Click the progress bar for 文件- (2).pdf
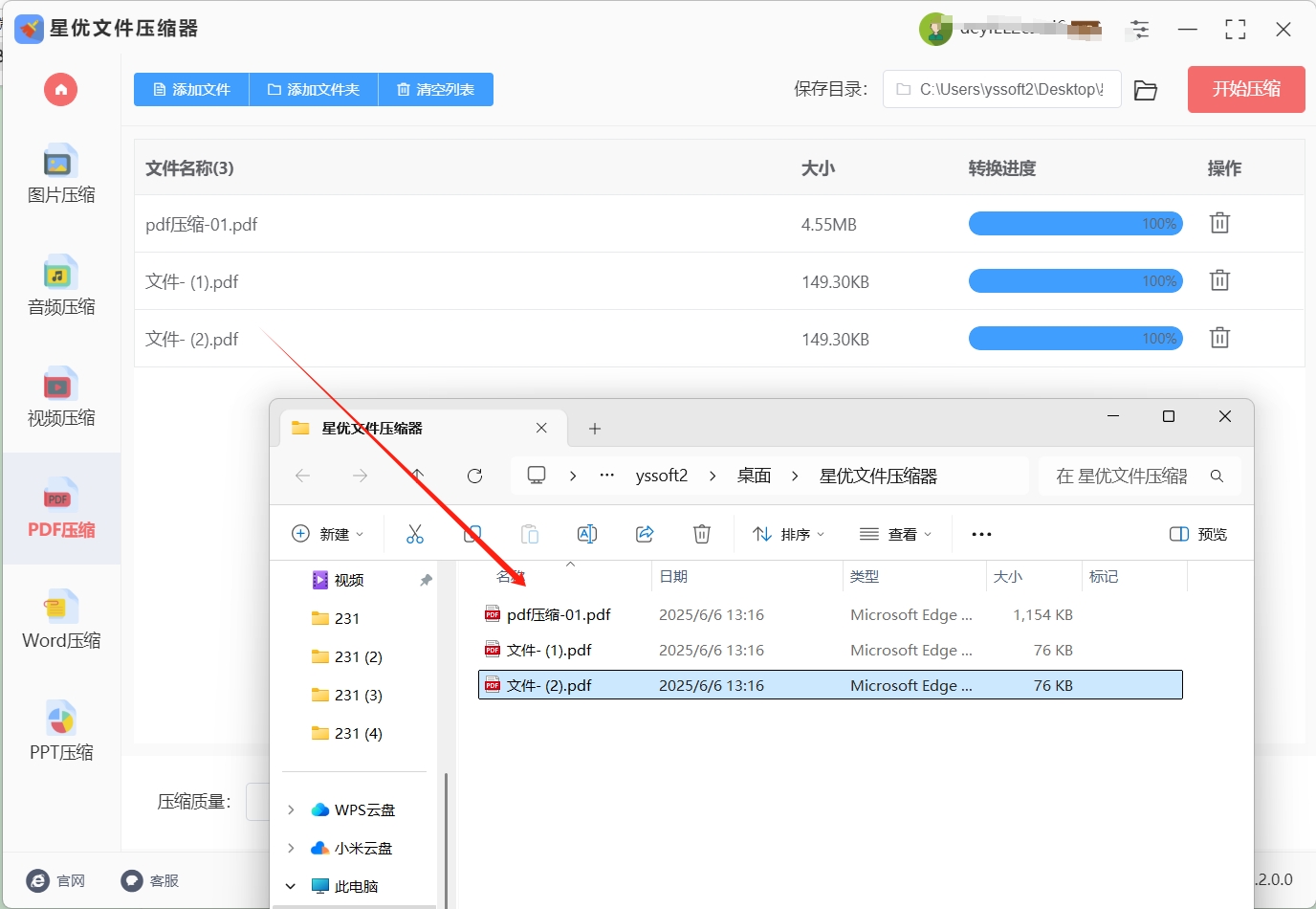1316x909 pixels. 1076,339
